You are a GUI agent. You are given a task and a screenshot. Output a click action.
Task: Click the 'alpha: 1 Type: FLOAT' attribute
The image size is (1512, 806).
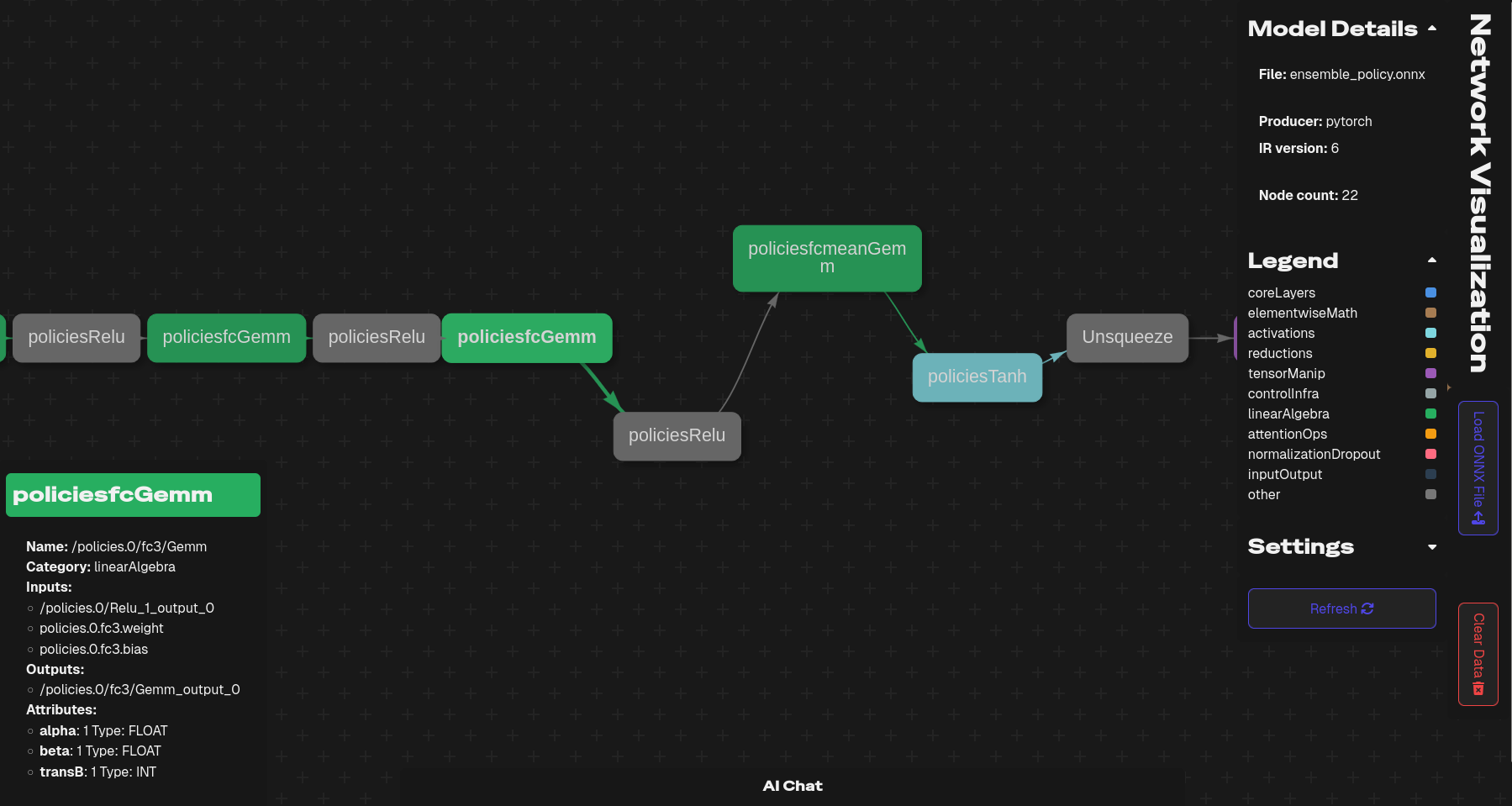(x=103, y=730)
